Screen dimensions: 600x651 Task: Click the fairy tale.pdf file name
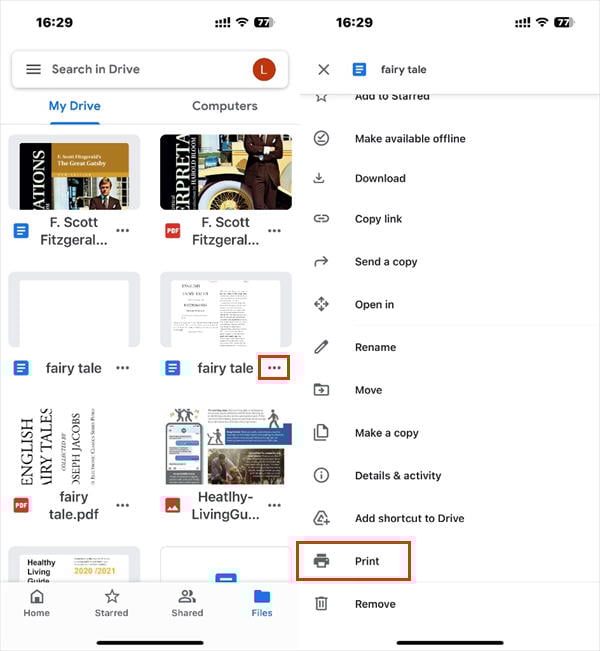tap(74, 506)
